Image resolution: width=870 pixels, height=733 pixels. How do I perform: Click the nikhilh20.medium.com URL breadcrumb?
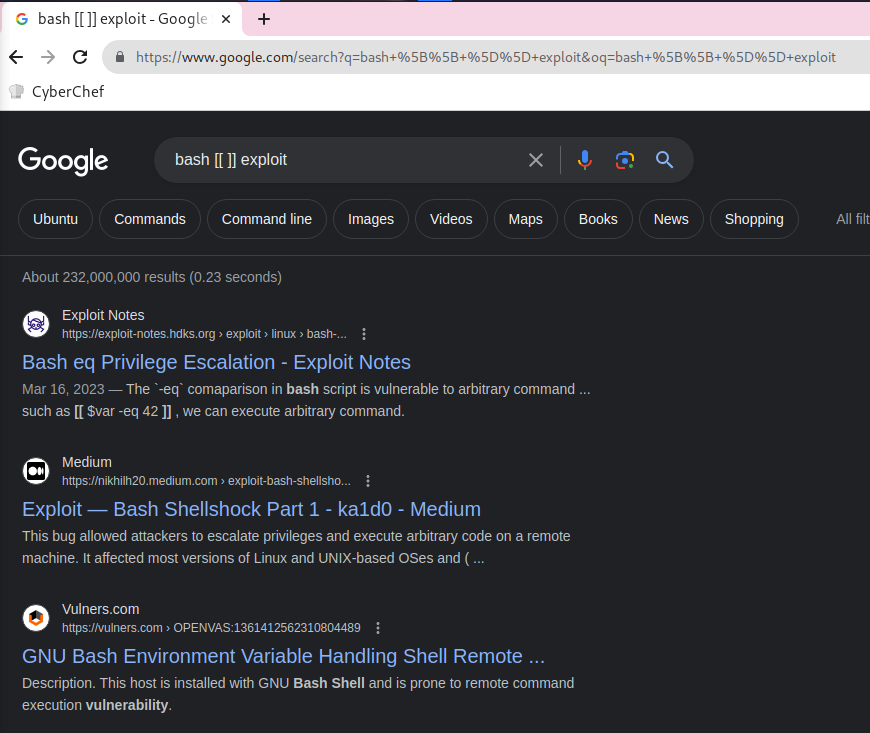click(x=206, y=481)
